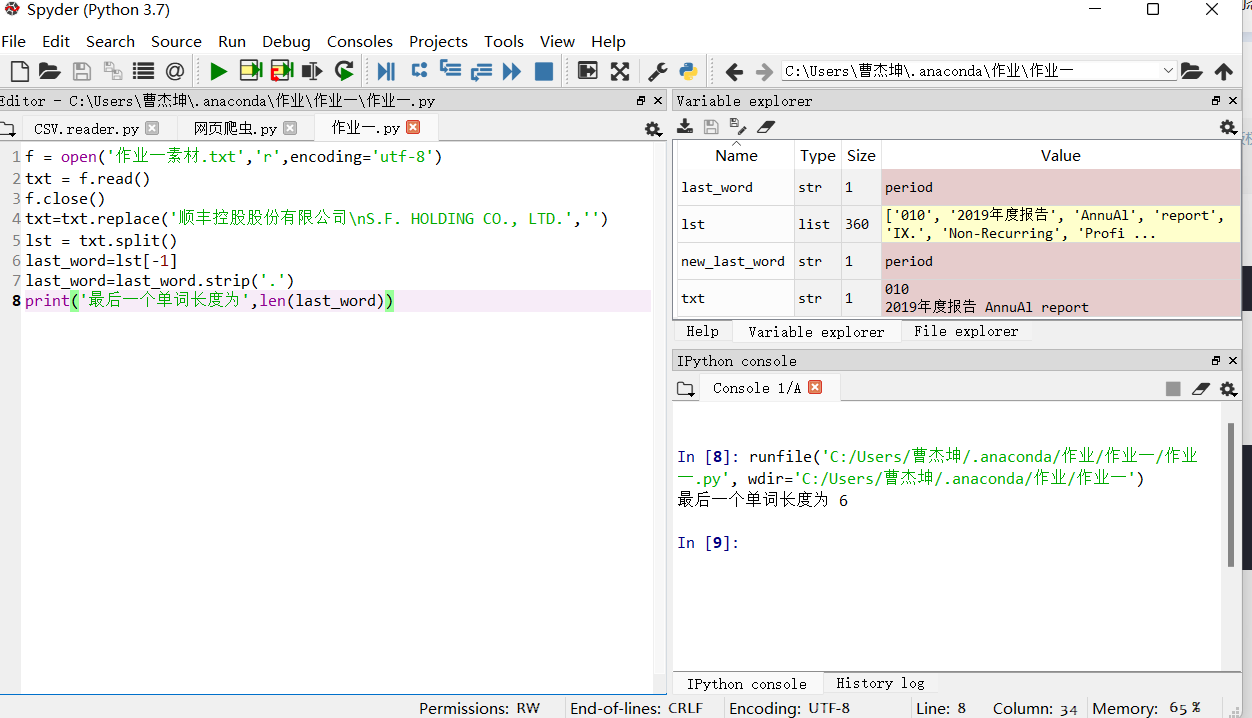Save all files toolbar icon
Screen dimensions: 1252x718
click(112, 71)
